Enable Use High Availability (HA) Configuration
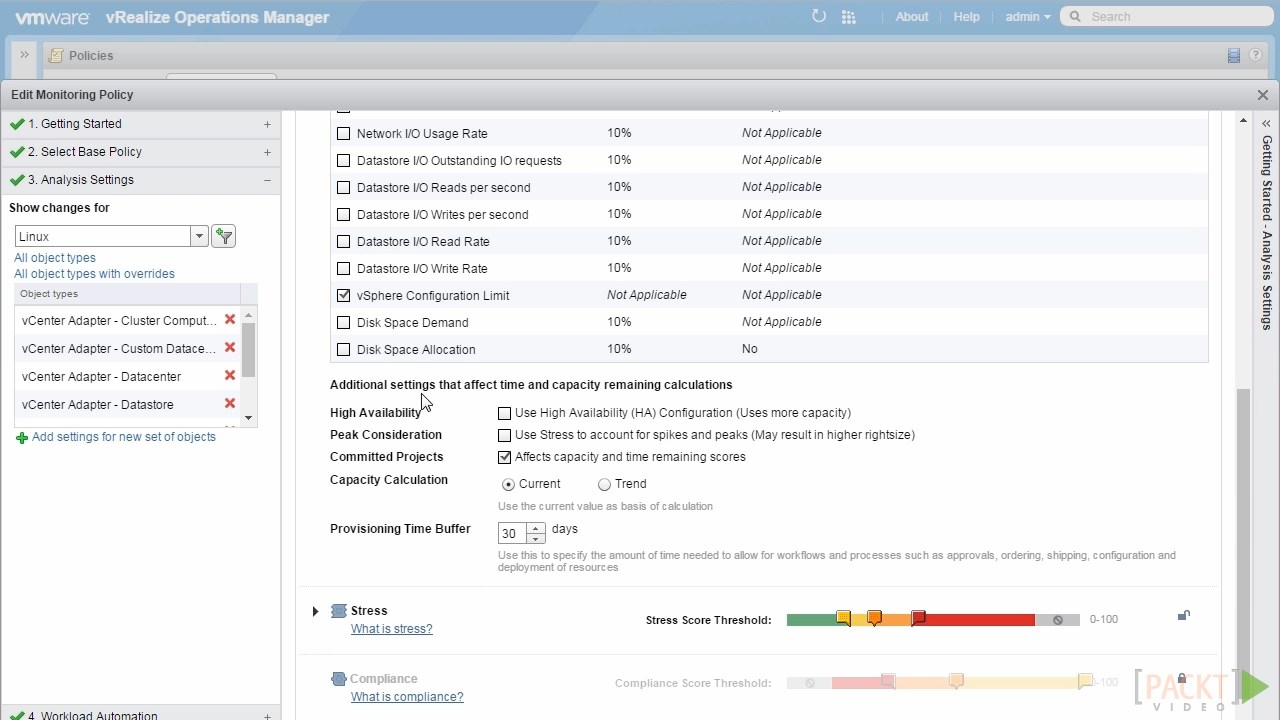Viewport: 1280px width, 720px height. [505, 413]
